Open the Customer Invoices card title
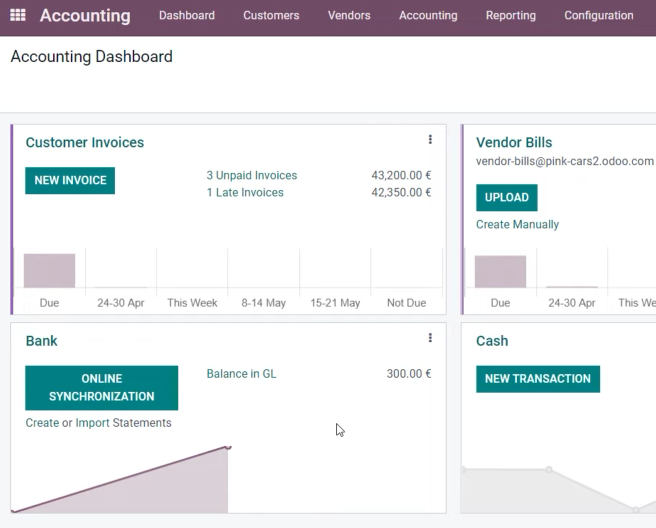 coord(85,142)
